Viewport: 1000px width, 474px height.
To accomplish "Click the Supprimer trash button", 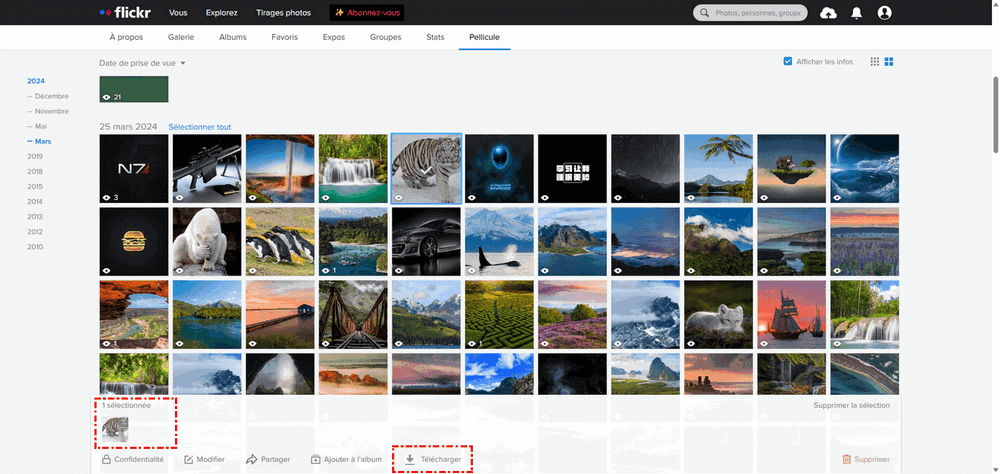I will (866, 459).
